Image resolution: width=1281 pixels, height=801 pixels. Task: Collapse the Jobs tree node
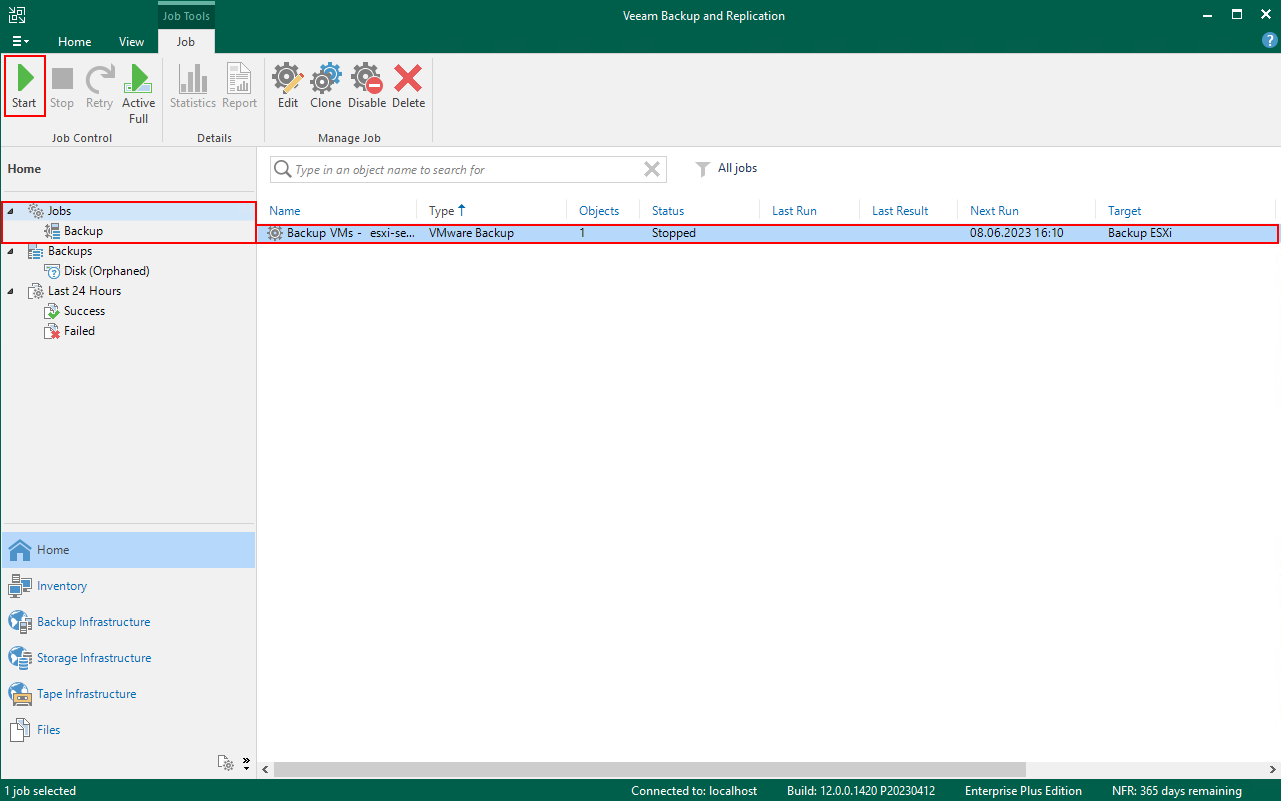tap(10, 211)
